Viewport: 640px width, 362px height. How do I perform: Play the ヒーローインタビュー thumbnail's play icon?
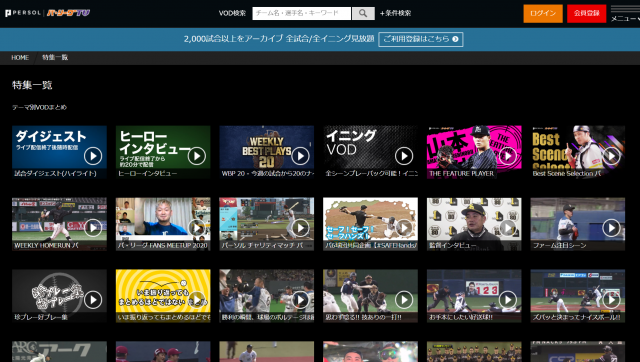coord(197,156)
